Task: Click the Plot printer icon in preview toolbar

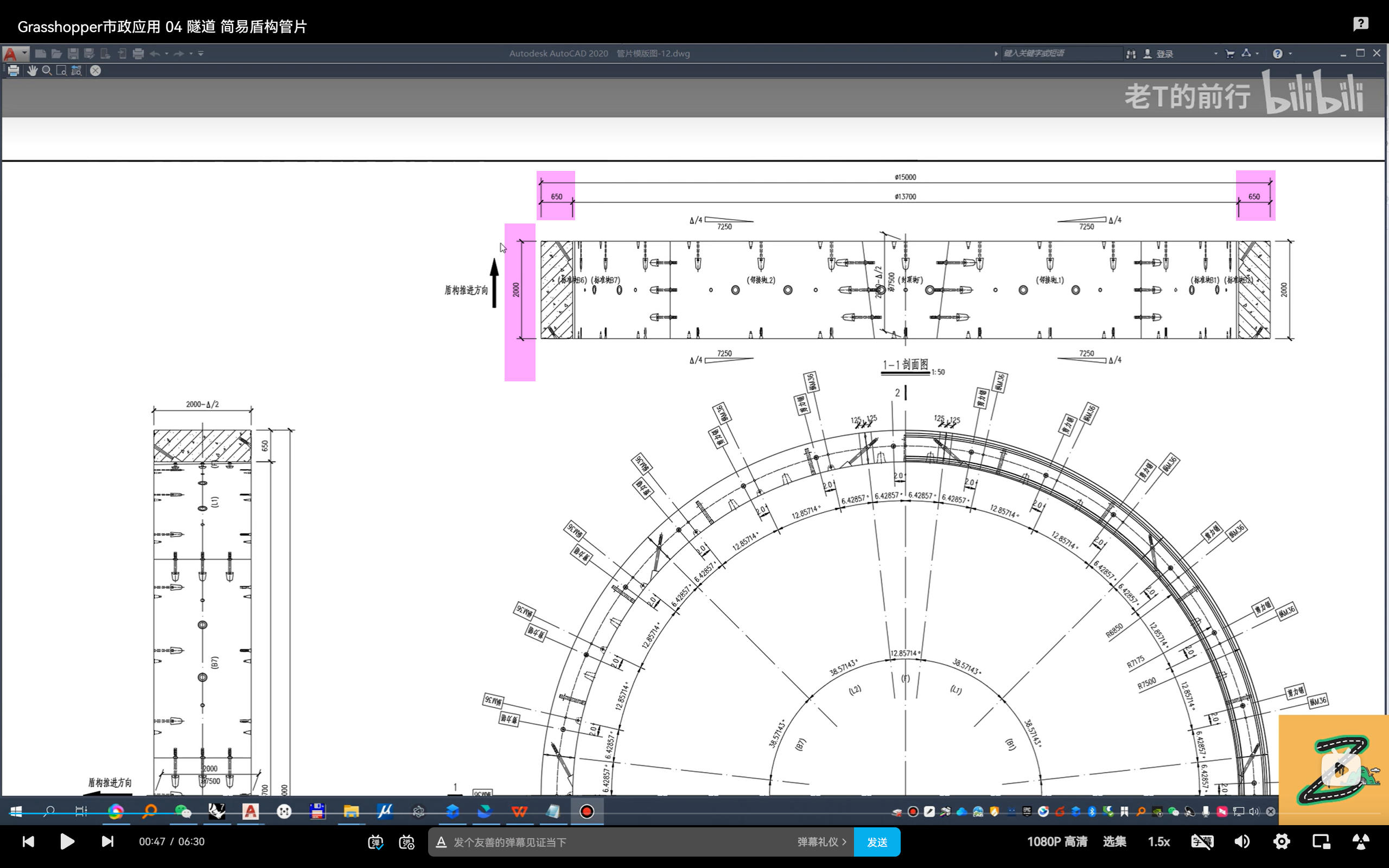Action: 13,71
